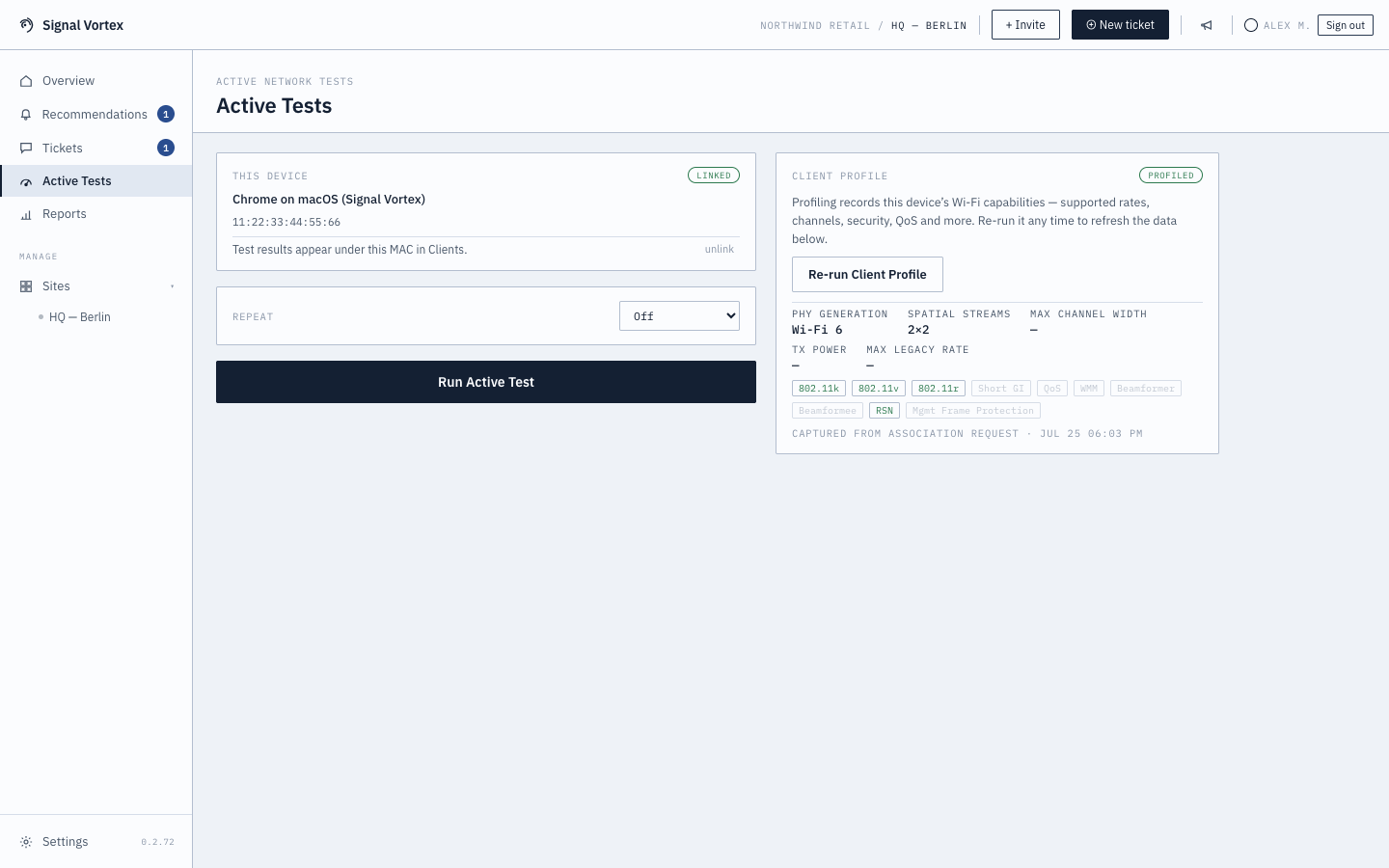
Task: Click the Chrome on macOS device name
Action: click(329, 200)
